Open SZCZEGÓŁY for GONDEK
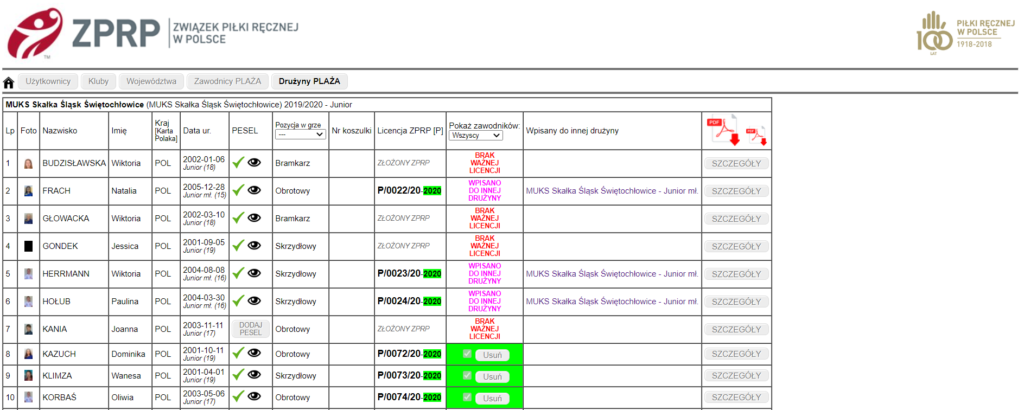The height and width of the screenshot is (410, 1024). (x=736, y=246)
